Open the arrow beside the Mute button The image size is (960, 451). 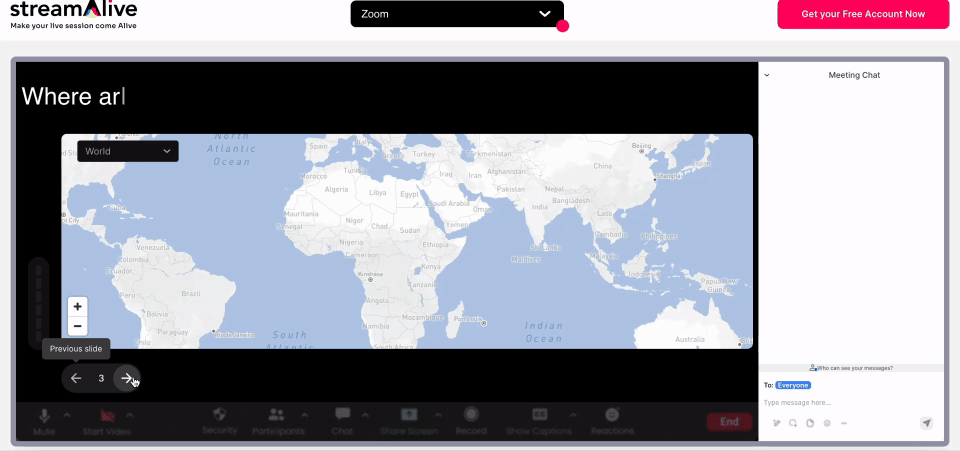coord(67,416)
